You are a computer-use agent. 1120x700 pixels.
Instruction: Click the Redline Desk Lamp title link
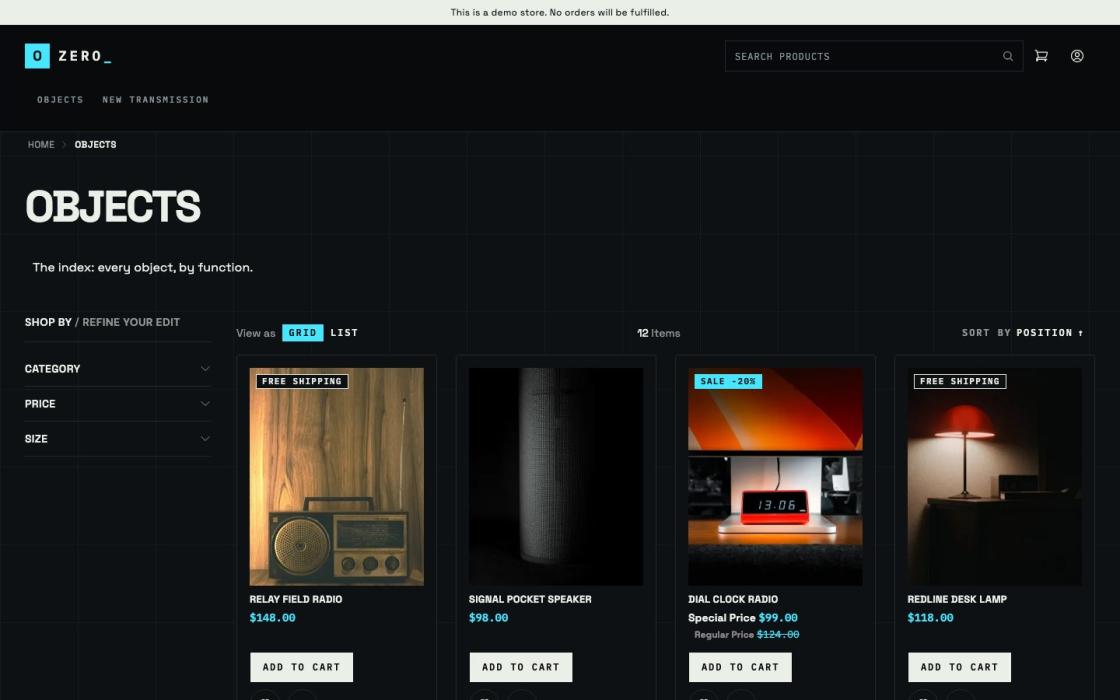point(957,599)
